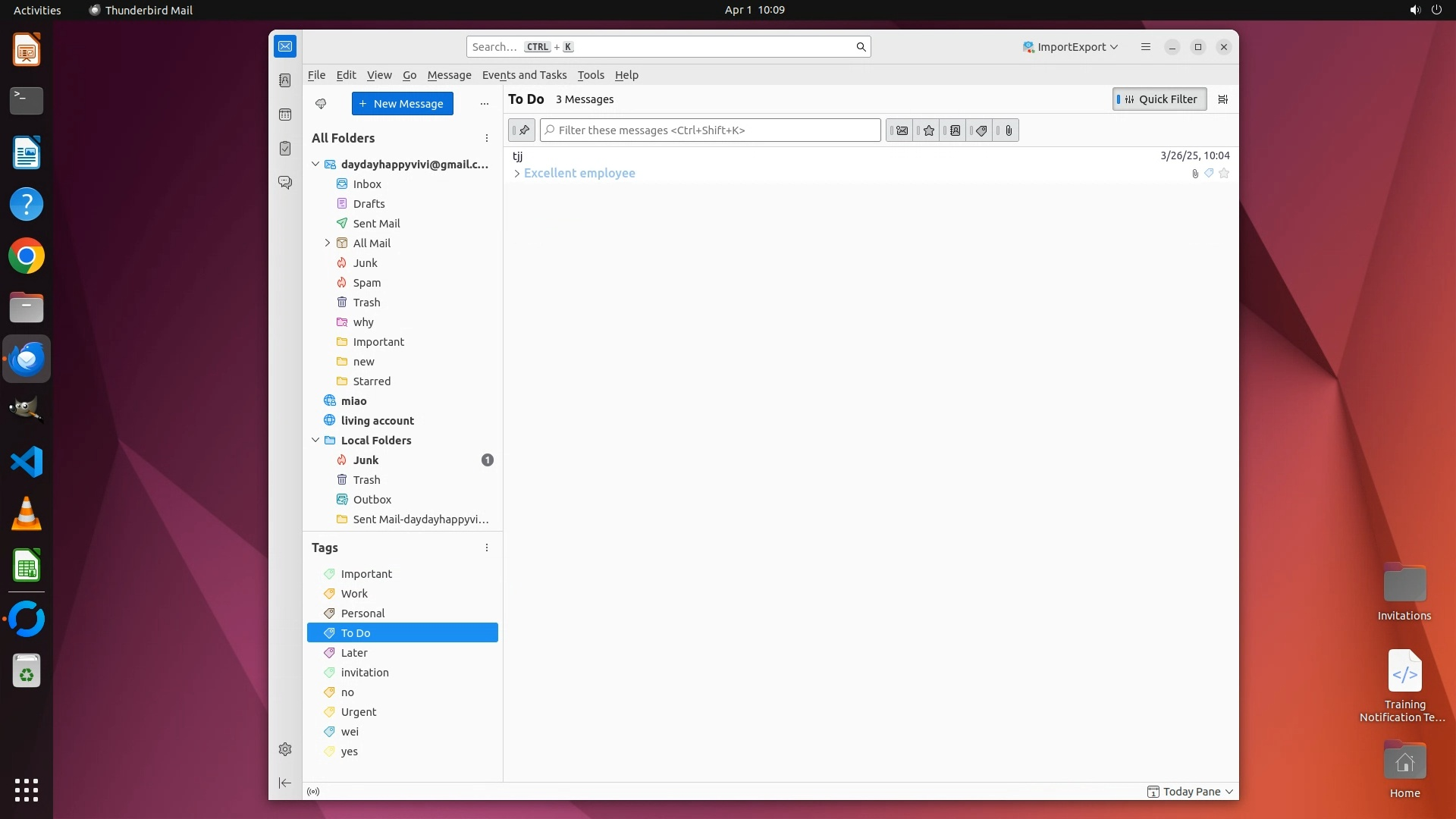Screen dimensions: 1456x819
Task: Toggle the Starred messages quick filter
Action: (928, 130)
